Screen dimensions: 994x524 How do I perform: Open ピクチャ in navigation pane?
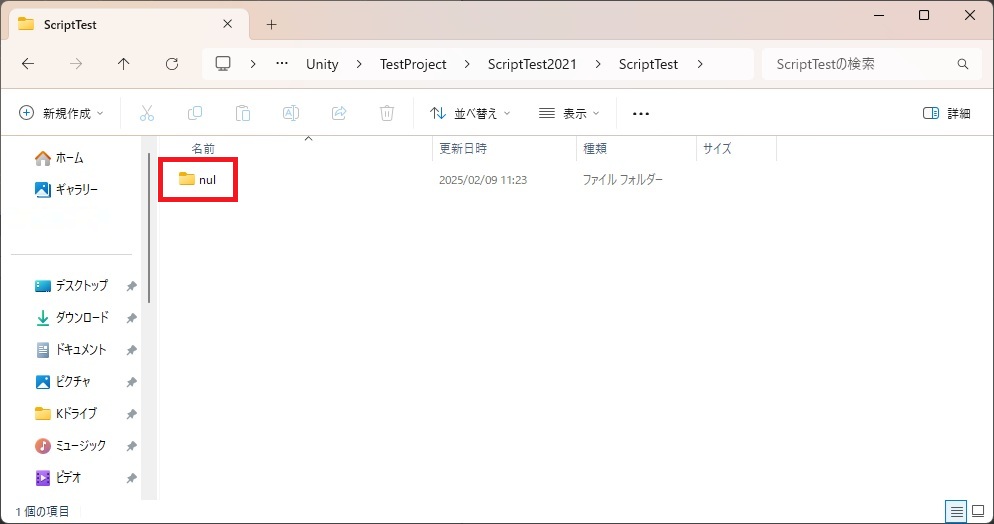coord(63,382)
